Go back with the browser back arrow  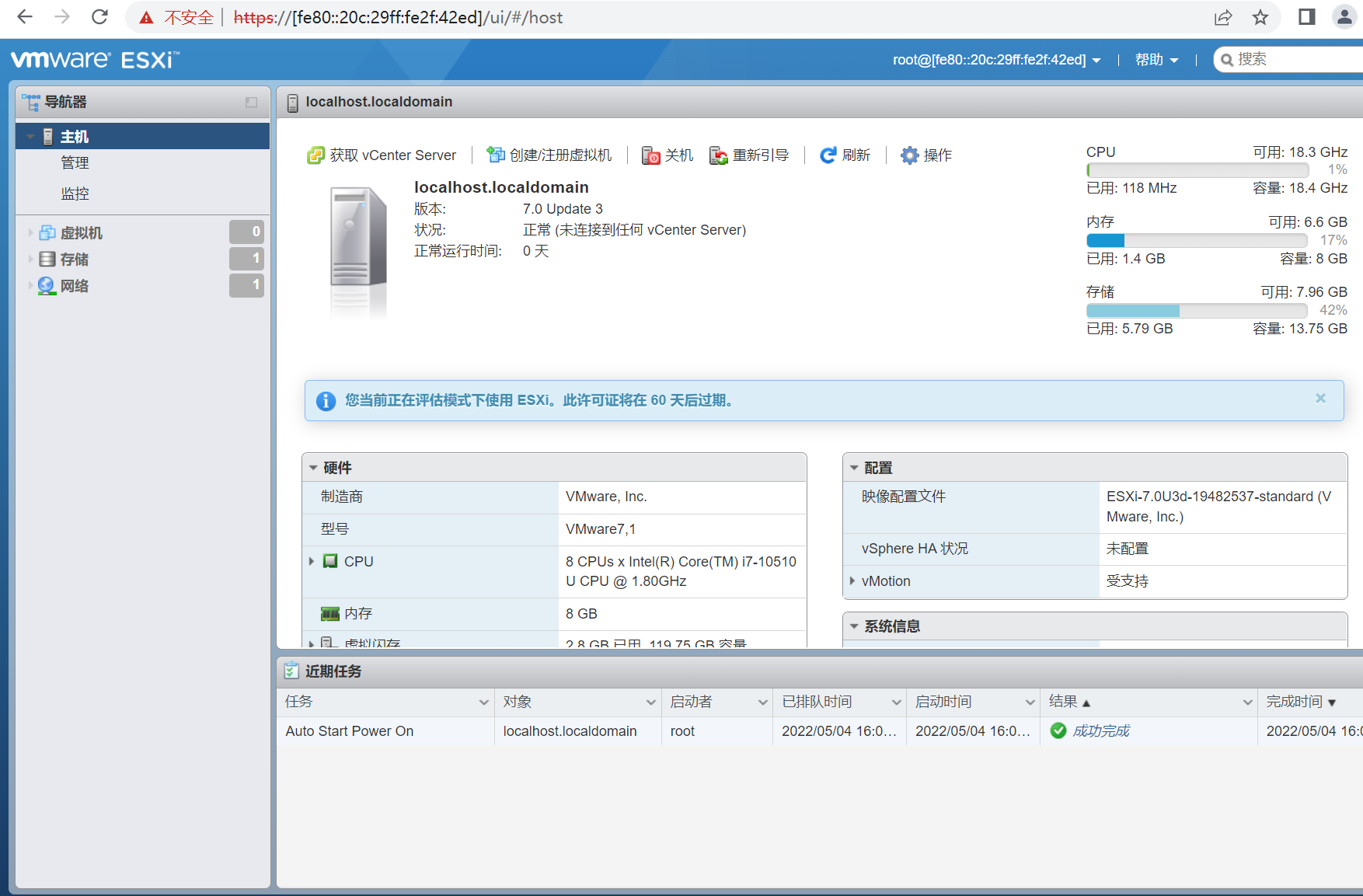[x=25, y=17]
